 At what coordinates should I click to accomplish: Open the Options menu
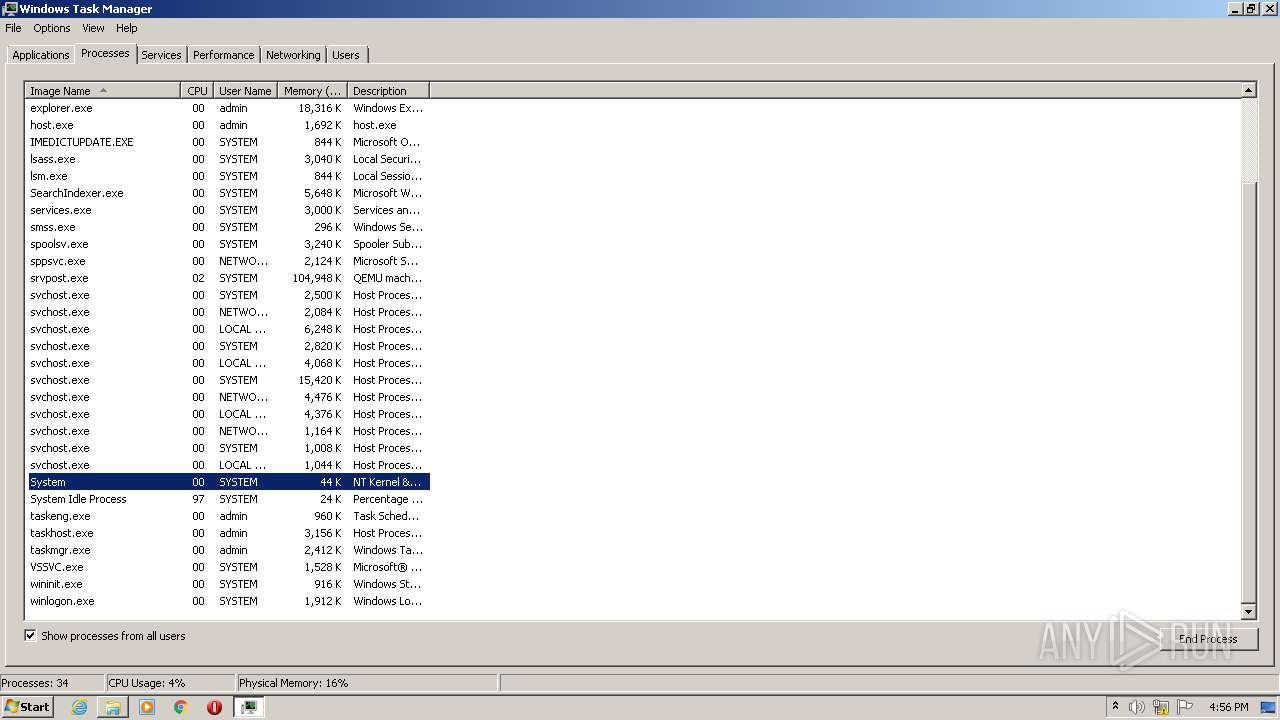click(x=52, y=28)
